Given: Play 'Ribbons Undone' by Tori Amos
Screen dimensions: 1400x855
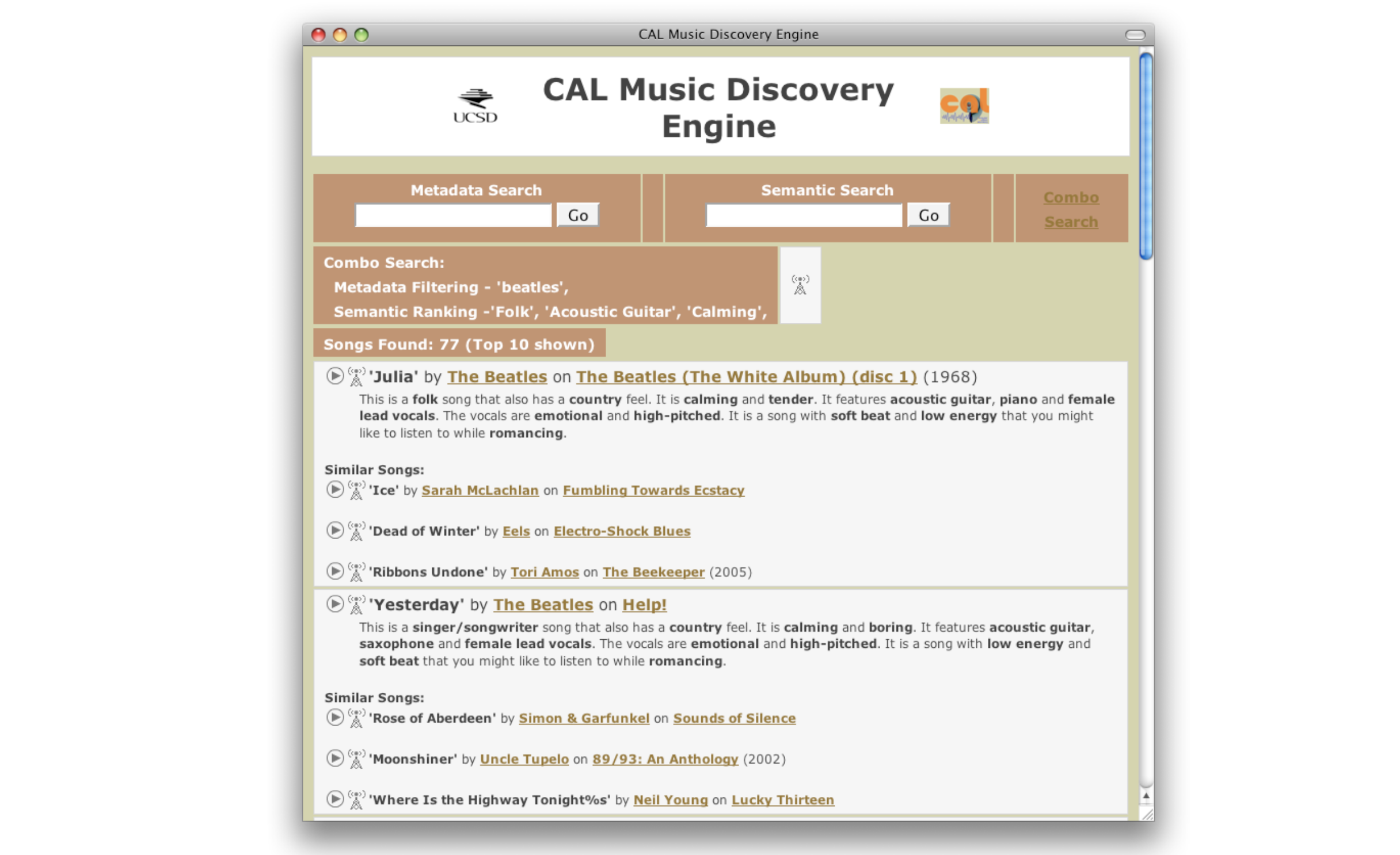Looking at the screenshot, I should (335, 572).
